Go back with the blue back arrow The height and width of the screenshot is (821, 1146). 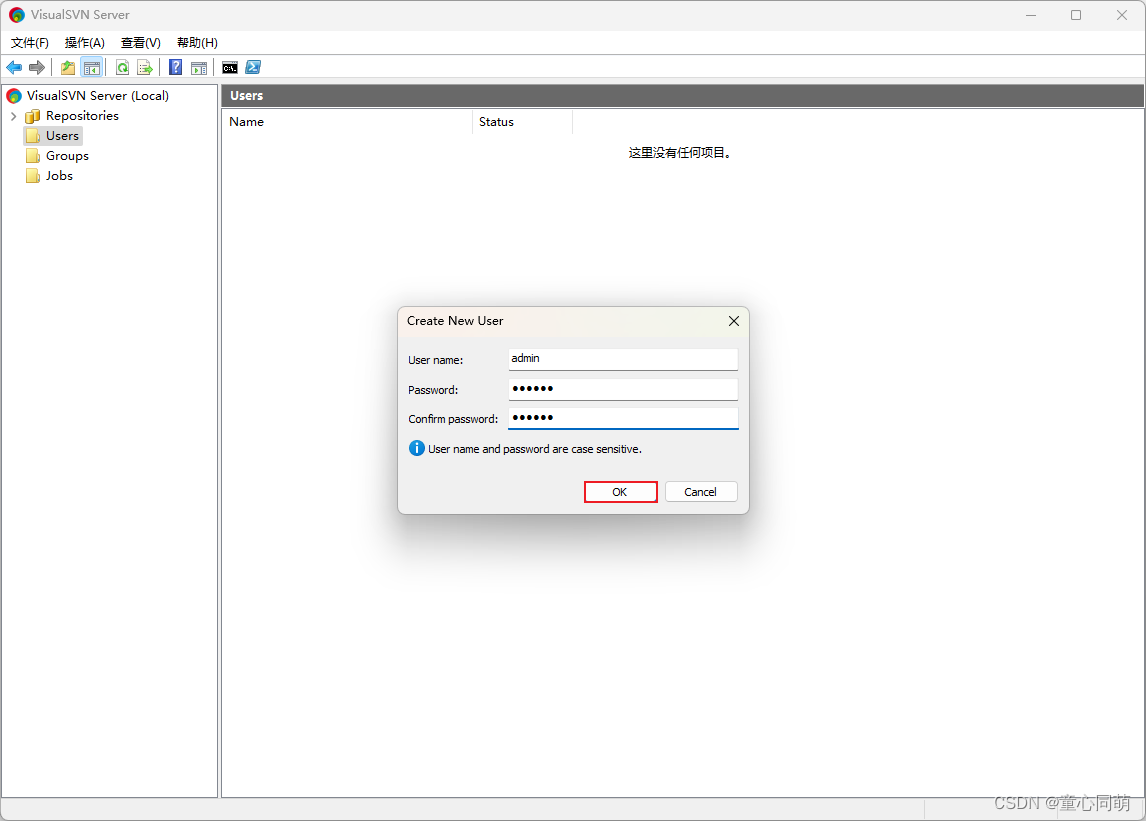click(x=14, y=68)
